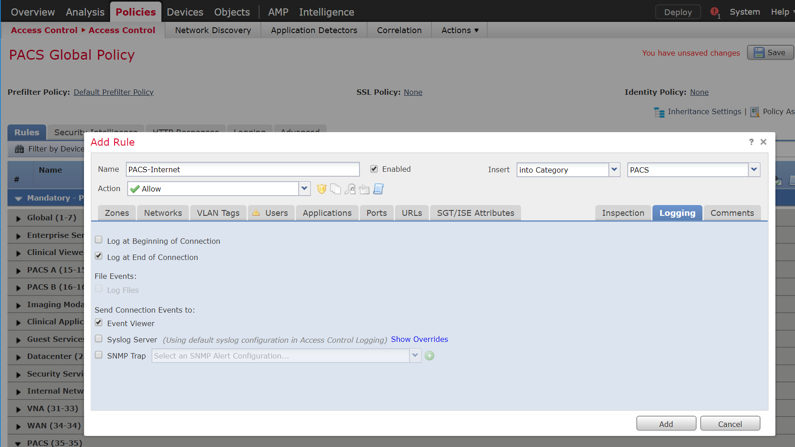Enable Log at Beginning of Connection
795x447 pixels.
99,240
